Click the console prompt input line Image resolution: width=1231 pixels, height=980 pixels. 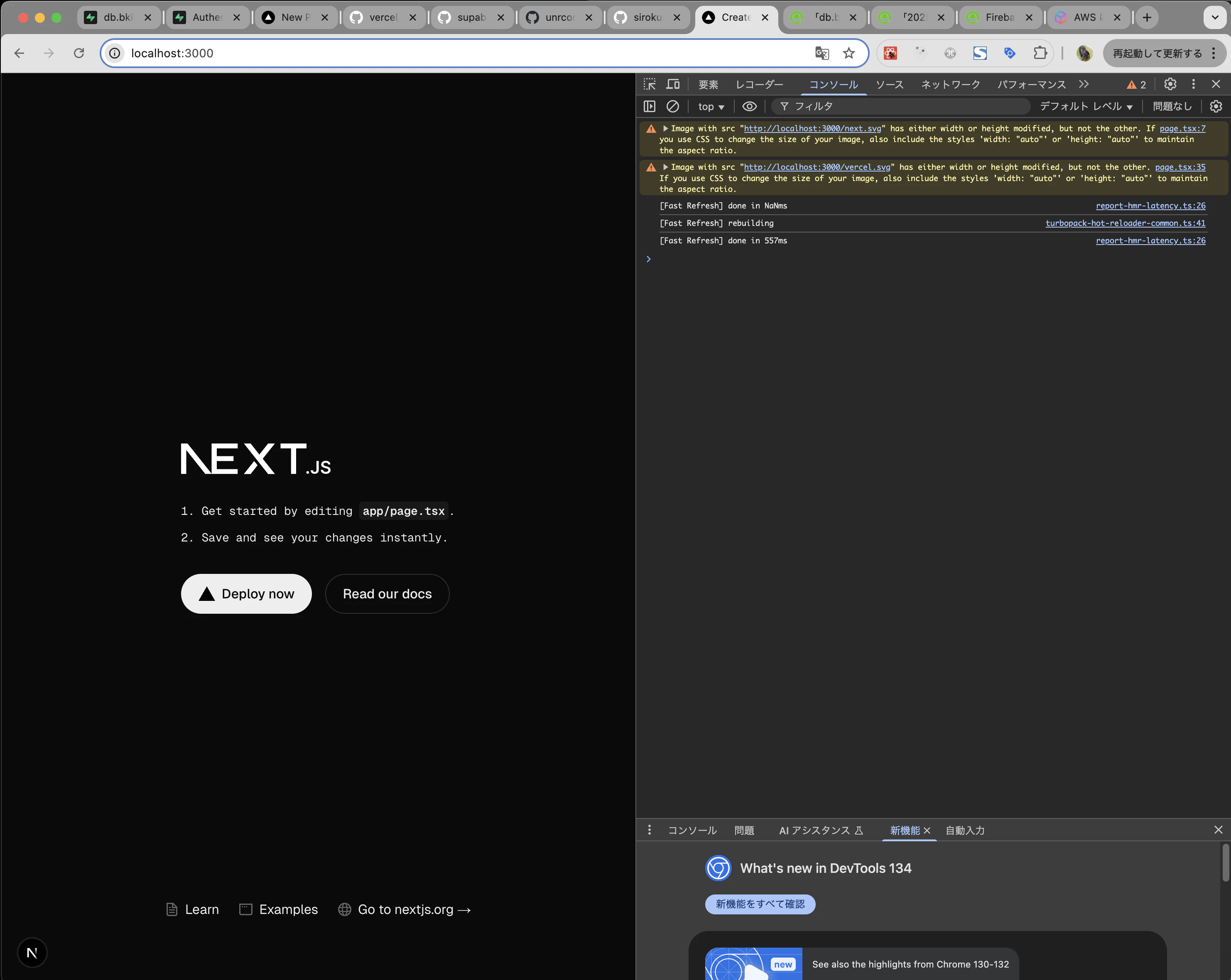click(x=934, y=259)
